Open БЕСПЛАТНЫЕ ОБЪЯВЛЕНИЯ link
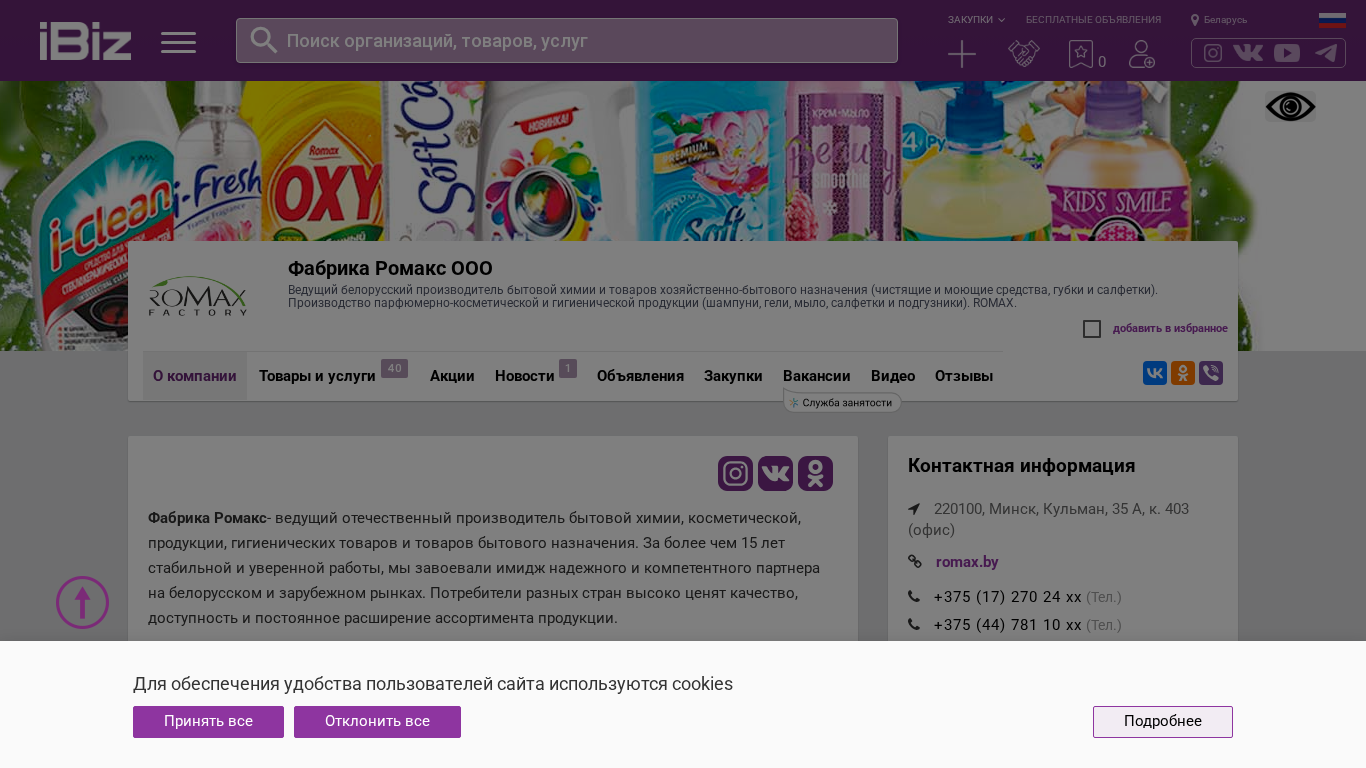This screenshot has width=1366, height=768. [x=1093, y=20]
